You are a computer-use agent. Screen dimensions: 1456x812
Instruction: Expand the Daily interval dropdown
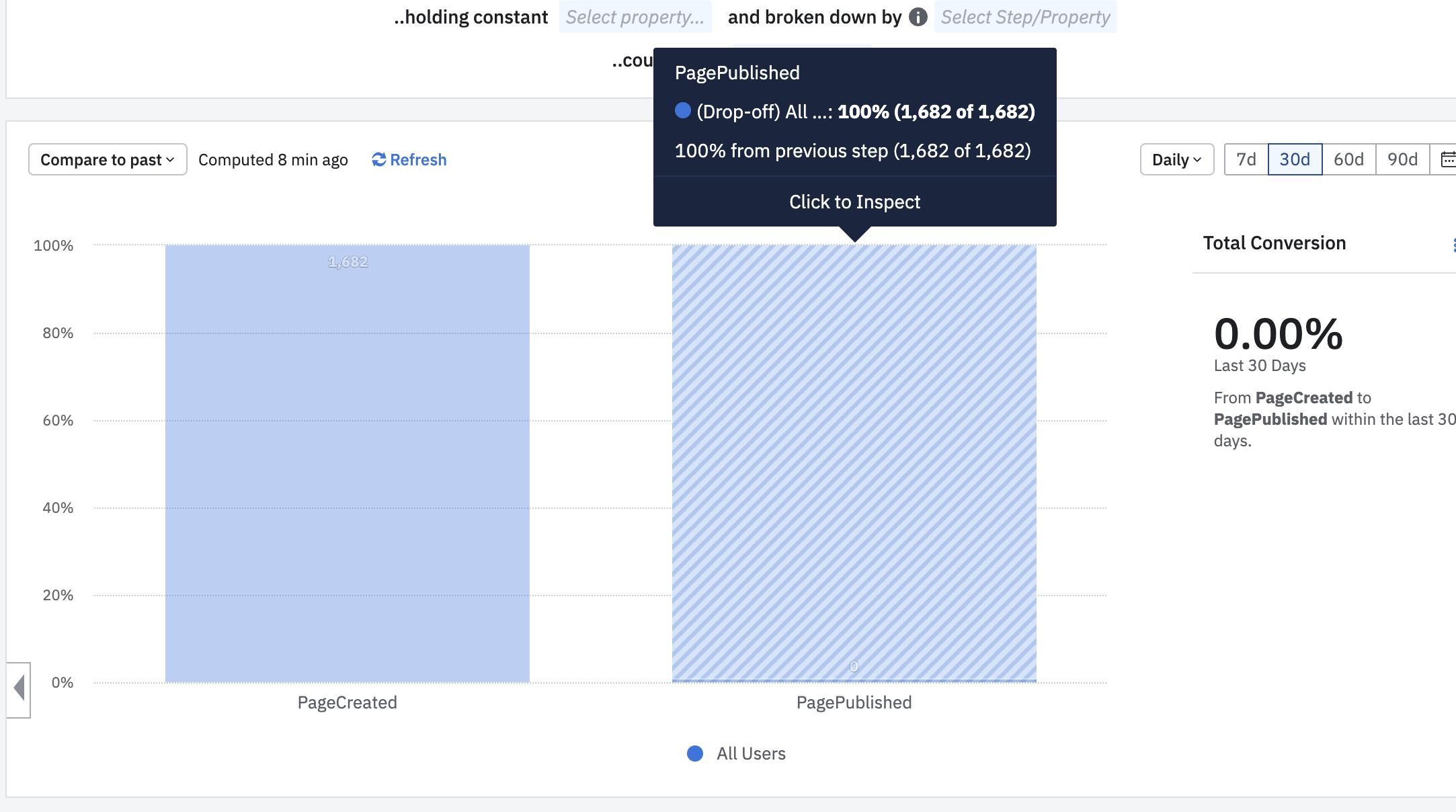1176,159
